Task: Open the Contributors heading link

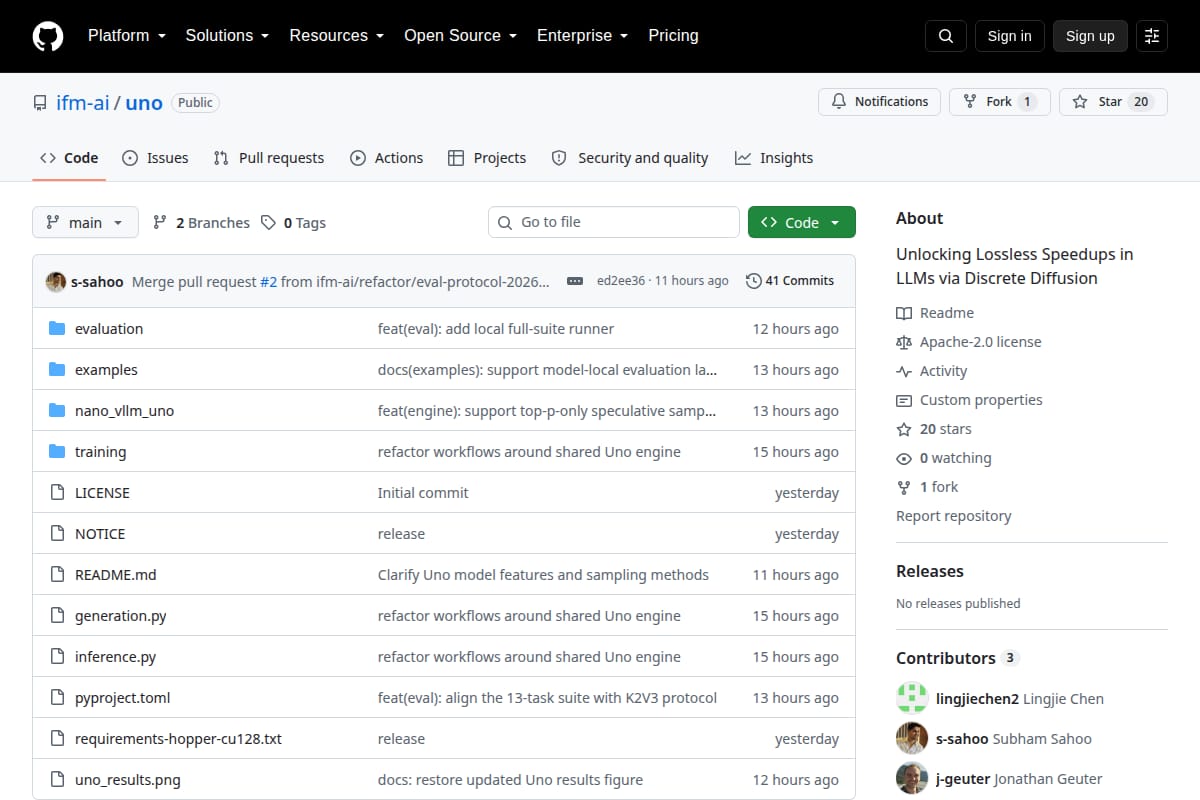Action: click(x=957, y=658)
